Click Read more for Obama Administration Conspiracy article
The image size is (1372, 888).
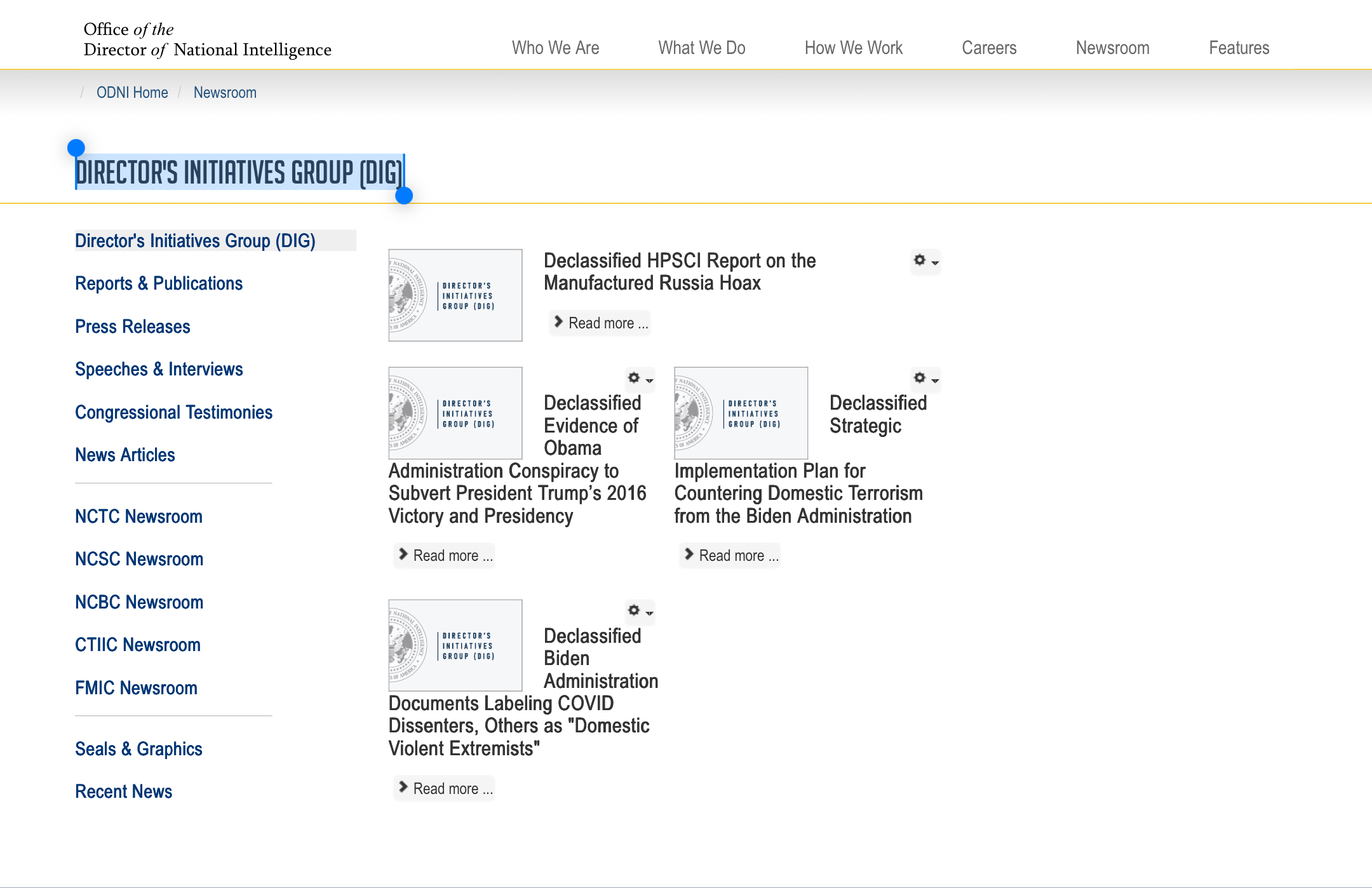tap(445, 555)
